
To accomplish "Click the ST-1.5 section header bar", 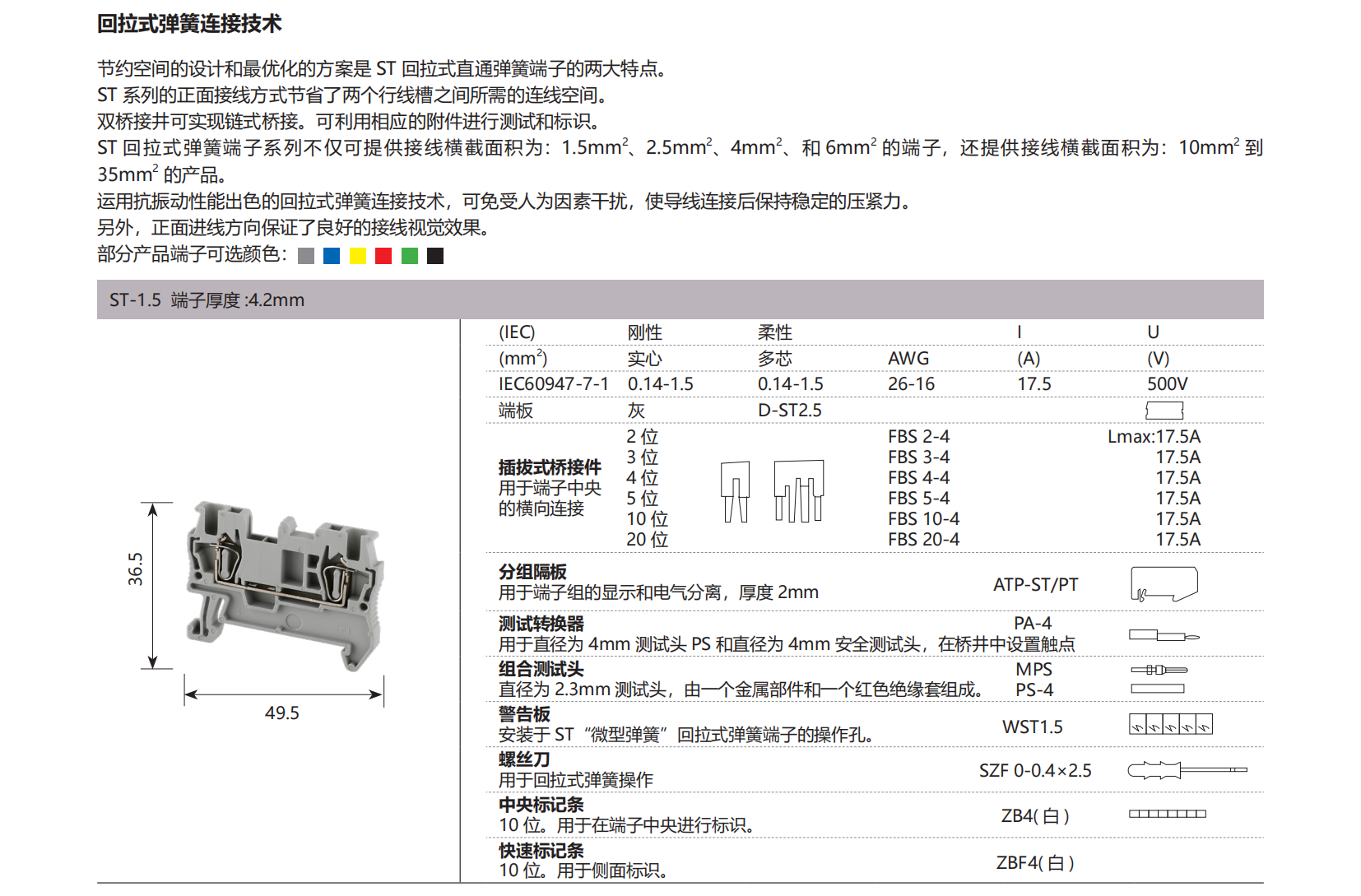I will tap(206, 299).
